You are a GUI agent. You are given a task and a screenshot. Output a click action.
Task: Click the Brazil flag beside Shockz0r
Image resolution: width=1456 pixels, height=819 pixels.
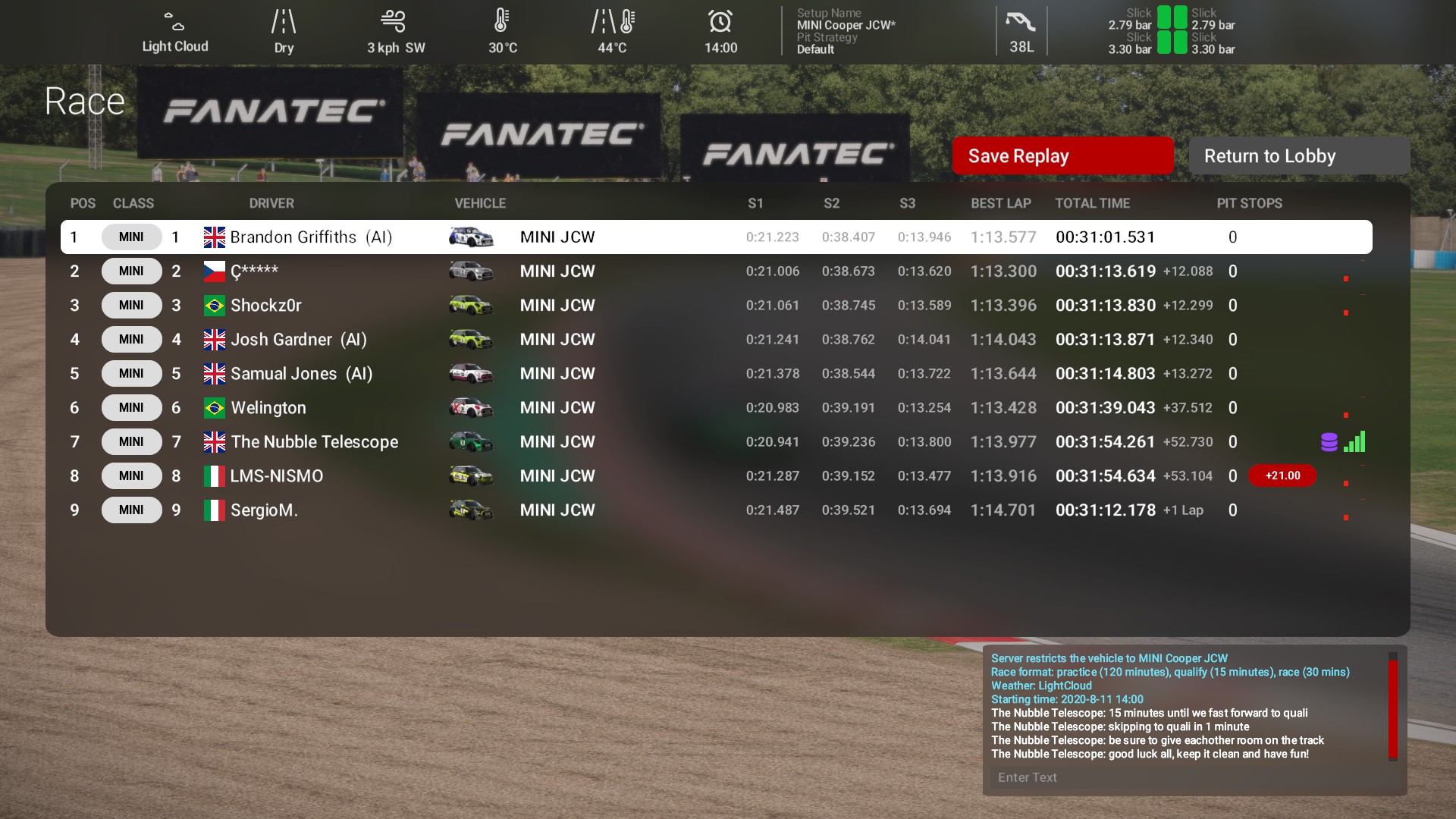[x=215, y=306]
